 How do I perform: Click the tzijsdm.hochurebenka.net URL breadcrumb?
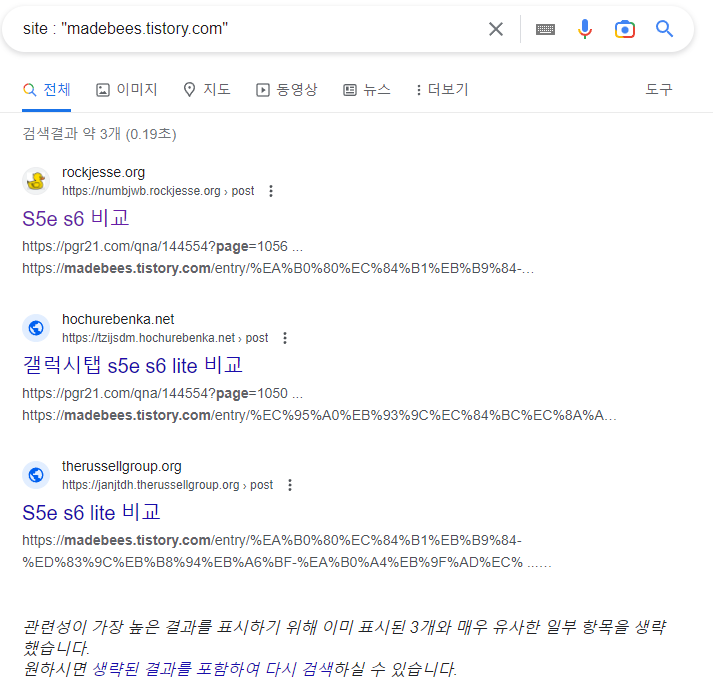(x=165, y=338)
